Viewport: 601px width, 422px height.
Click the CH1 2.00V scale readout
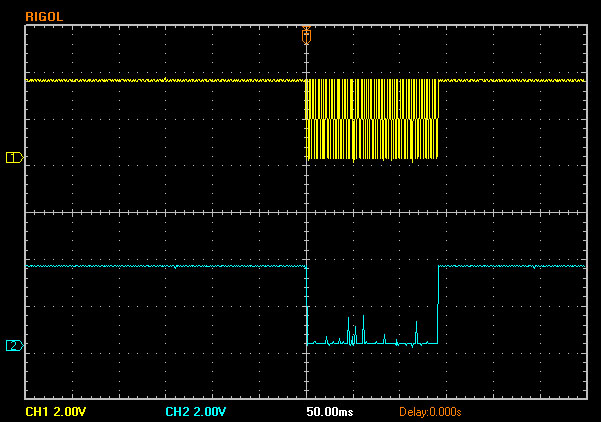(x=55, y=411)
